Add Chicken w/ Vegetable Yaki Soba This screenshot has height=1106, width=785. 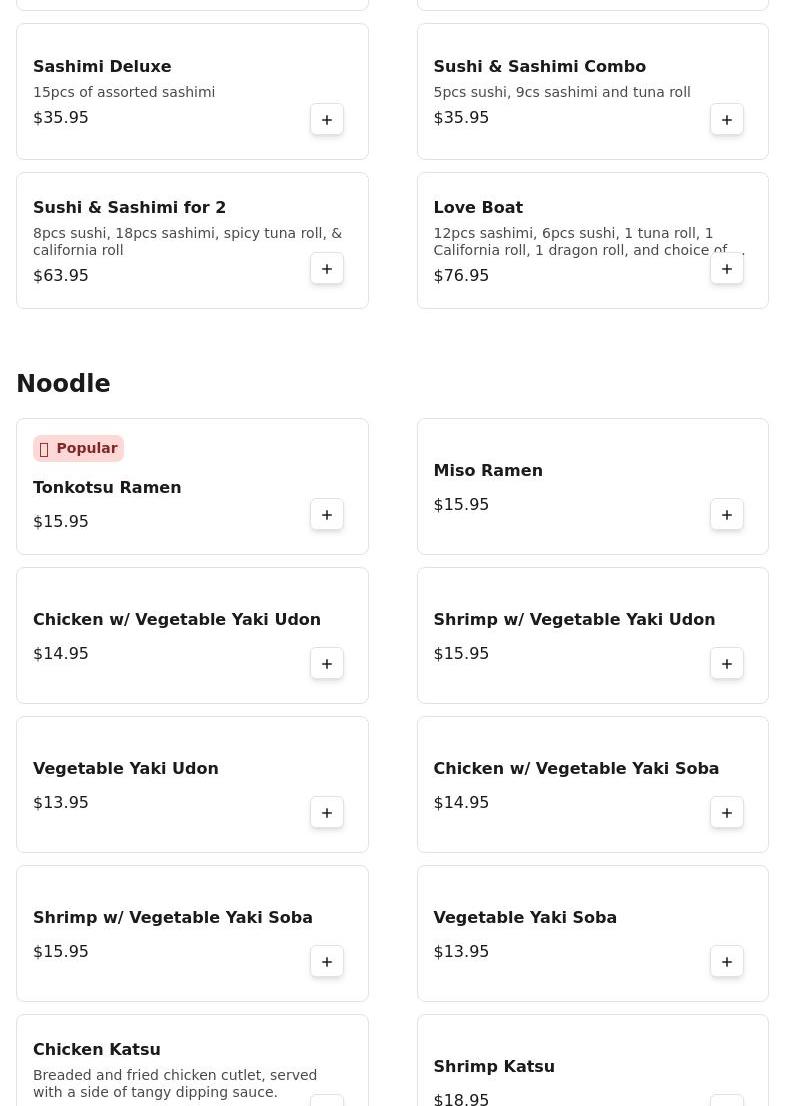click(x=727, y=813)
